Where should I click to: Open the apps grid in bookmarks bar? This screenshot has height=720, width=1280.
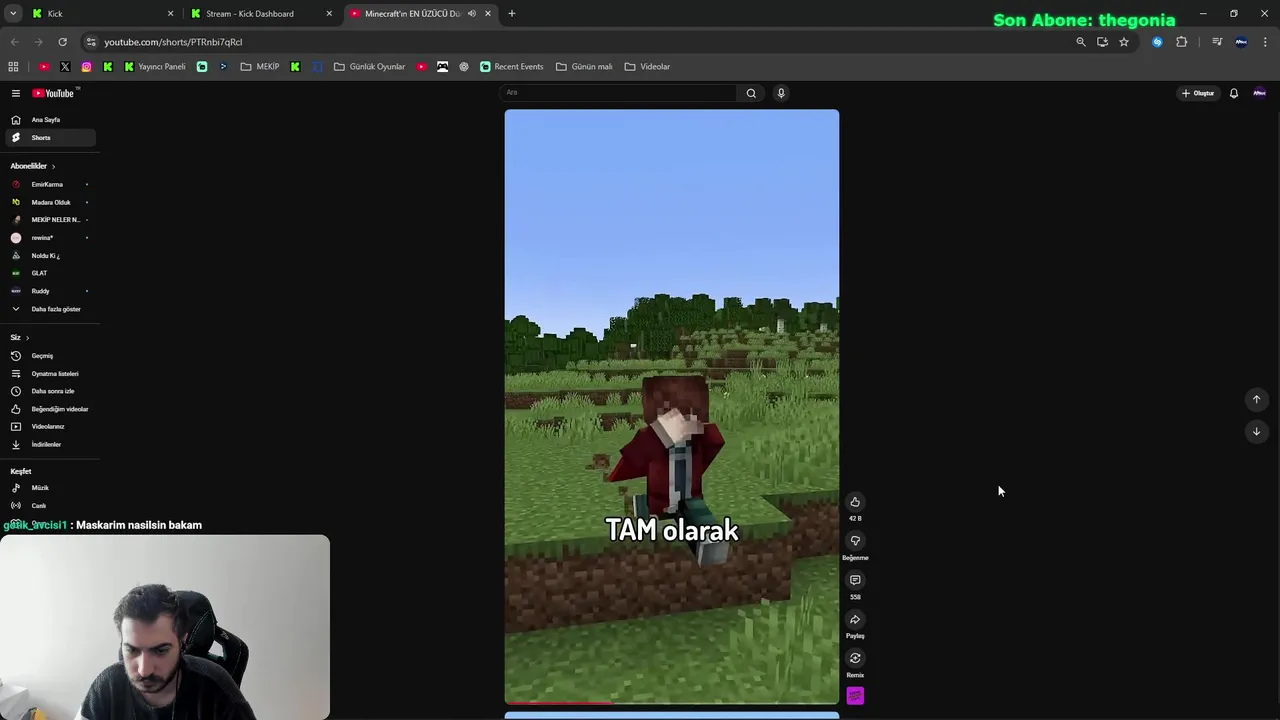[13, 67]
